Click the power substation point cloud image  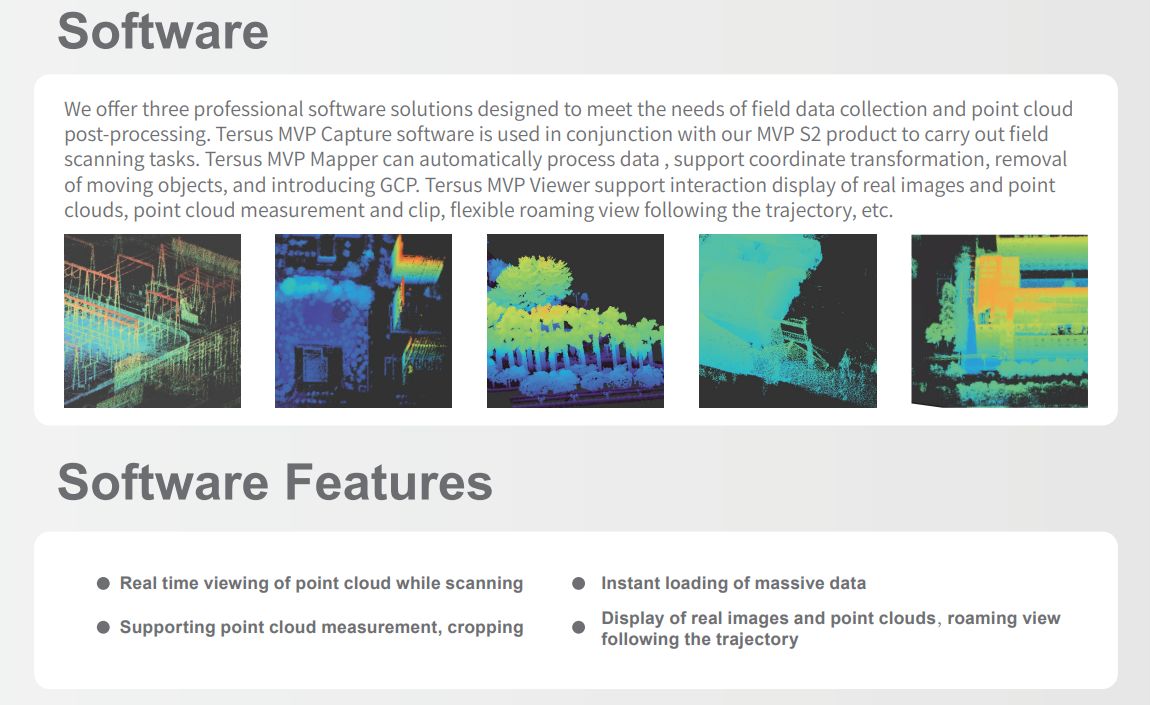pyautogui.click(x=152, y=321)
